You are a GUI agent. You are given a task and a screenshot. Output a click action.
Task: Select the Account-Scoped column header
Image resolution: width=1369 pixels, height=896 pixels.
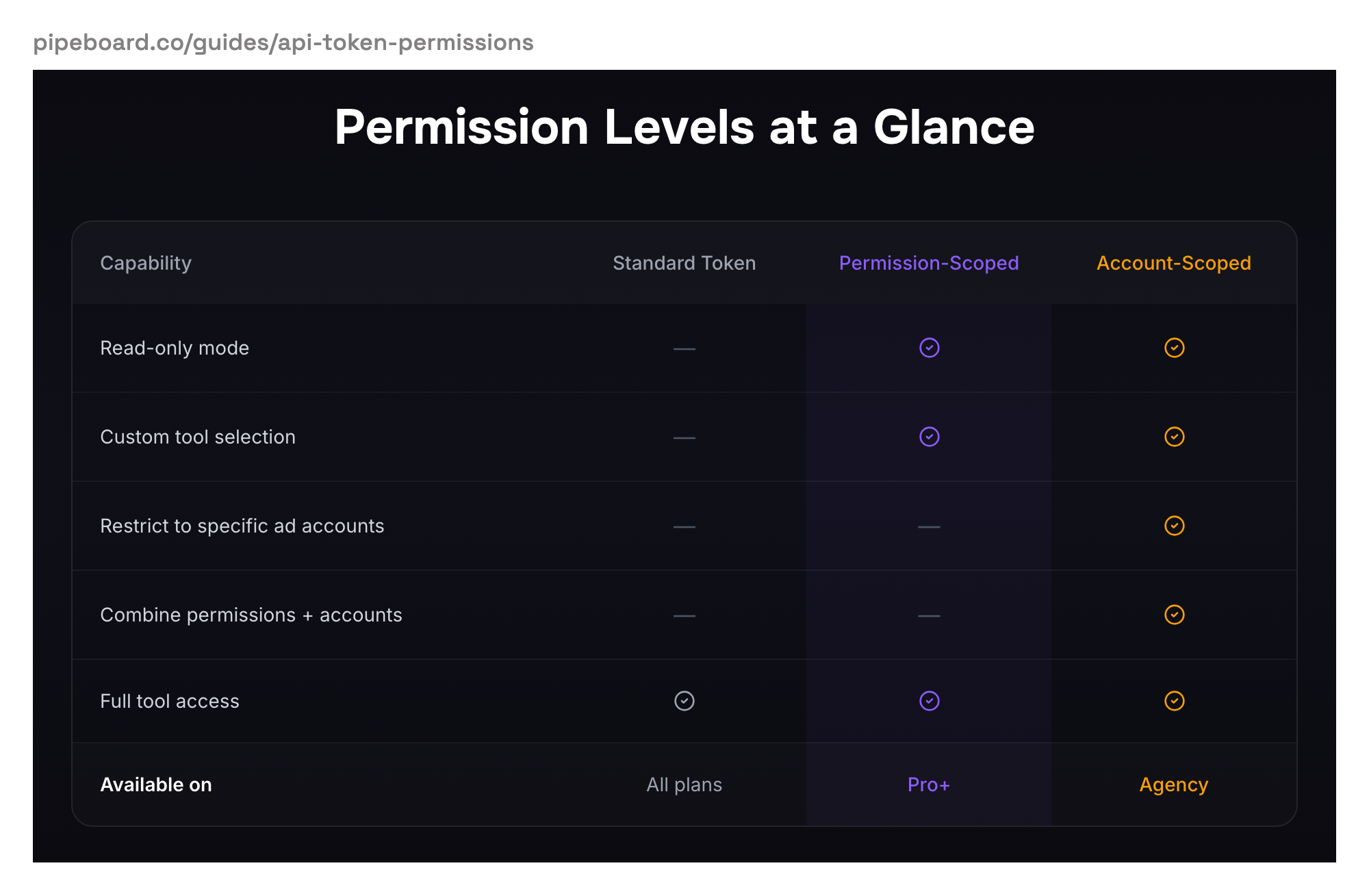click(1174, 264)
